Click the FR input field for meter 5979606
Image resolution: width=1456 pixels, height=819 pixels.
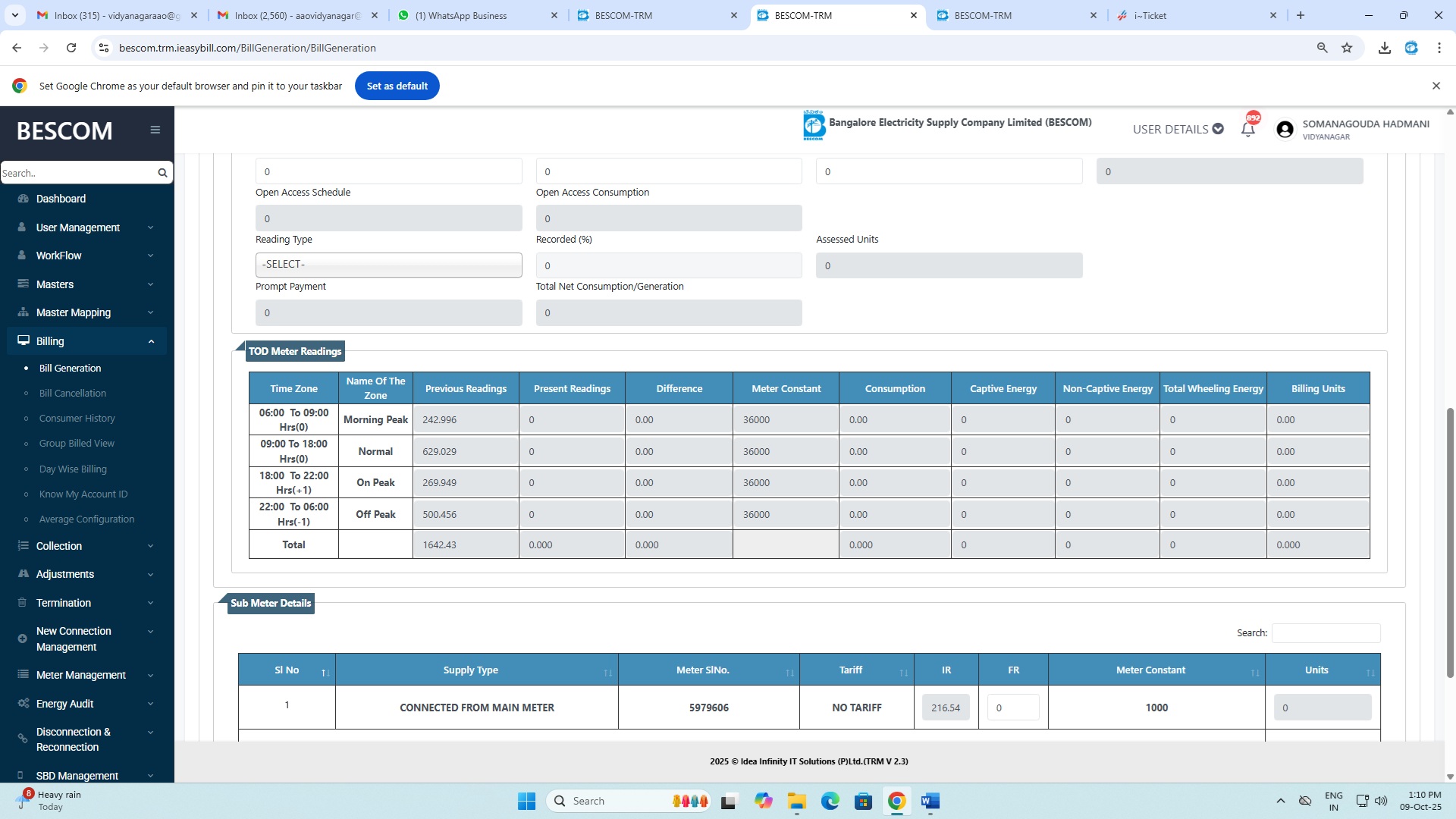[x=1012, y=708]
